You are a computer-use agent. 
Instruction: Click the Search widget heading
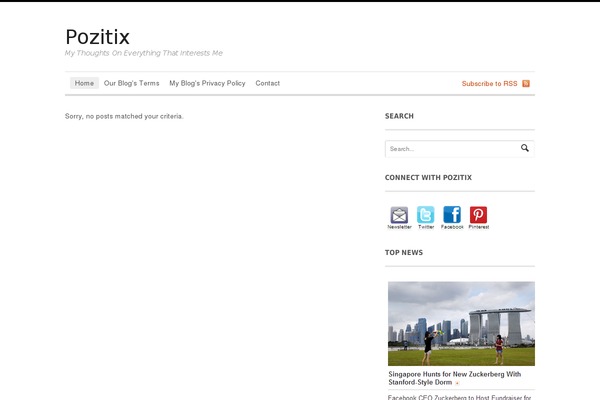(x=399, y=116)
